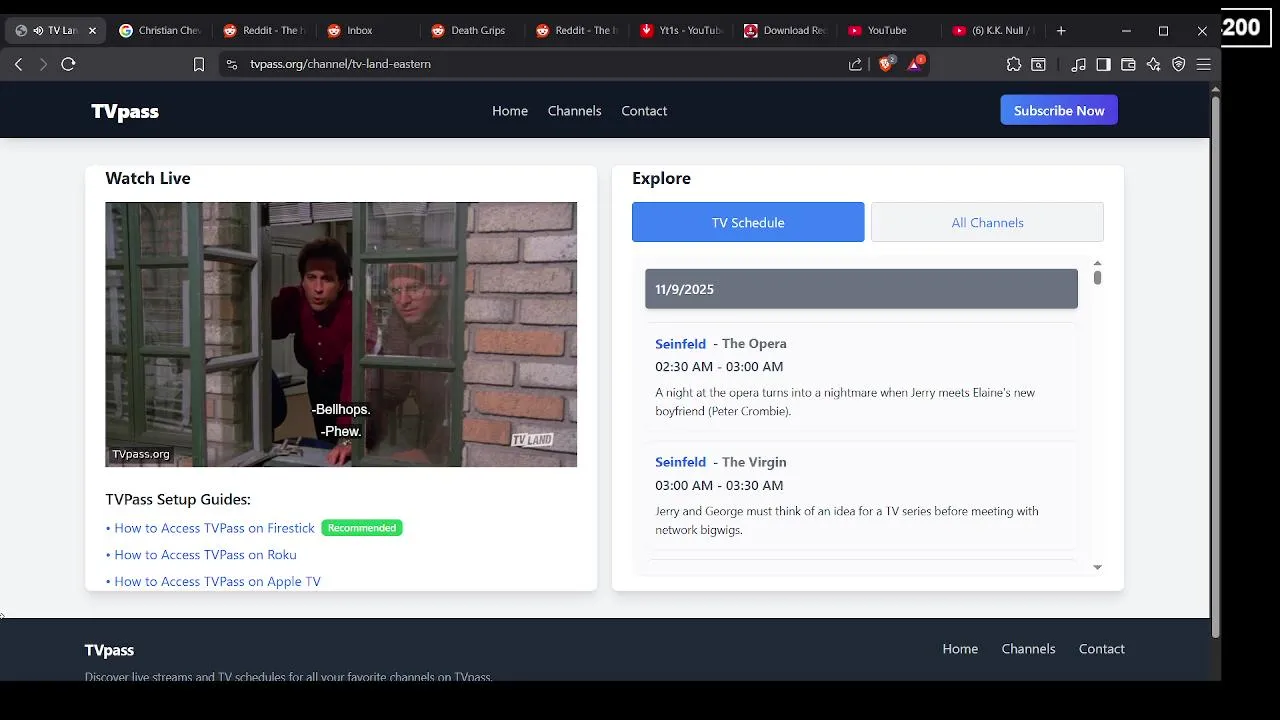
Task: Minimize the browser window
Action: [x=1126, y=30]
